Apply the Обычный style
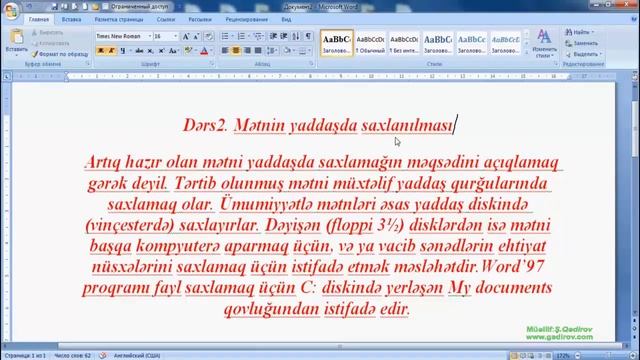 (370, 43)
